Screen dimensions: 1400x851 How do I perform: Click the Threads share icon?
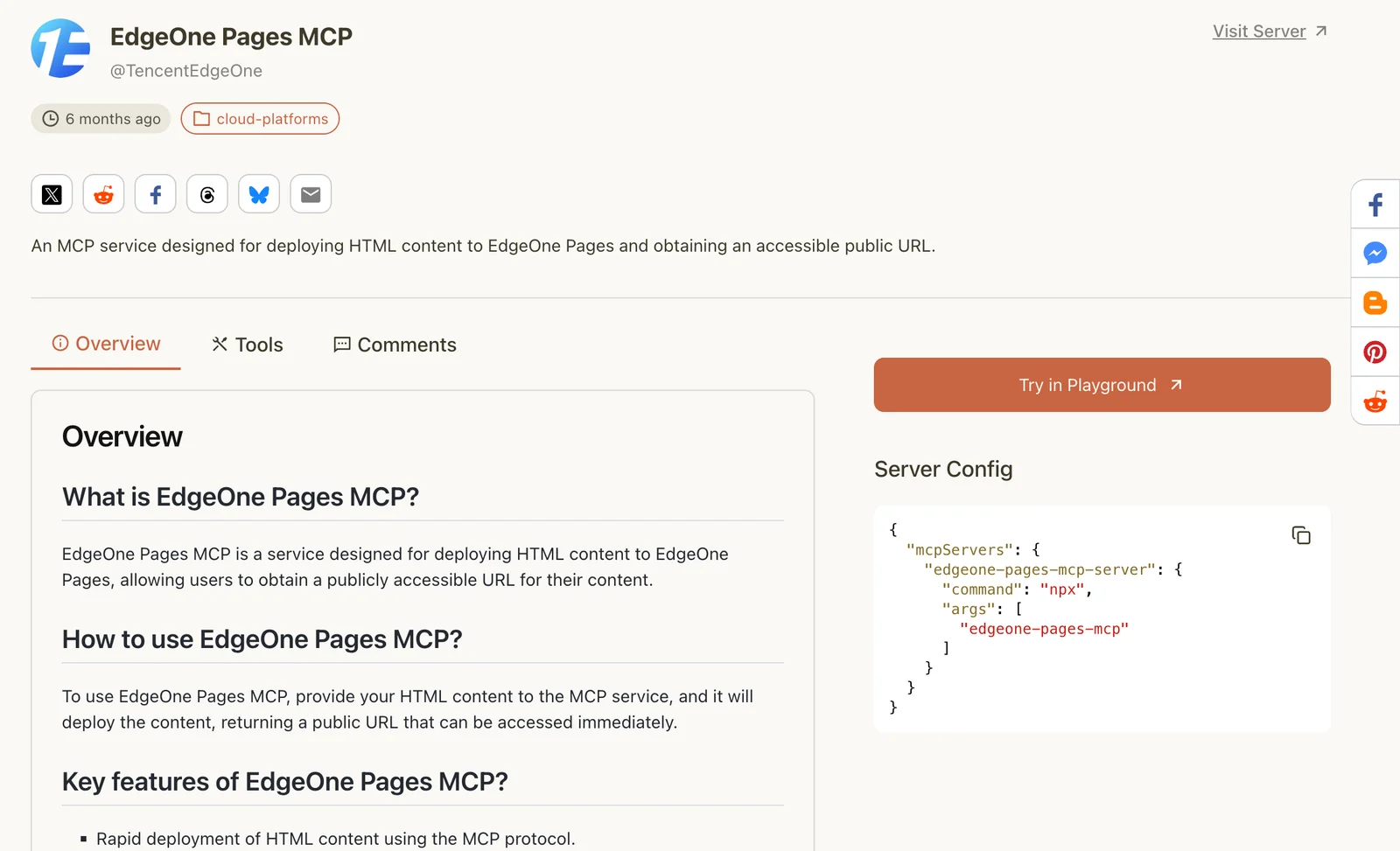coord(207,194)
